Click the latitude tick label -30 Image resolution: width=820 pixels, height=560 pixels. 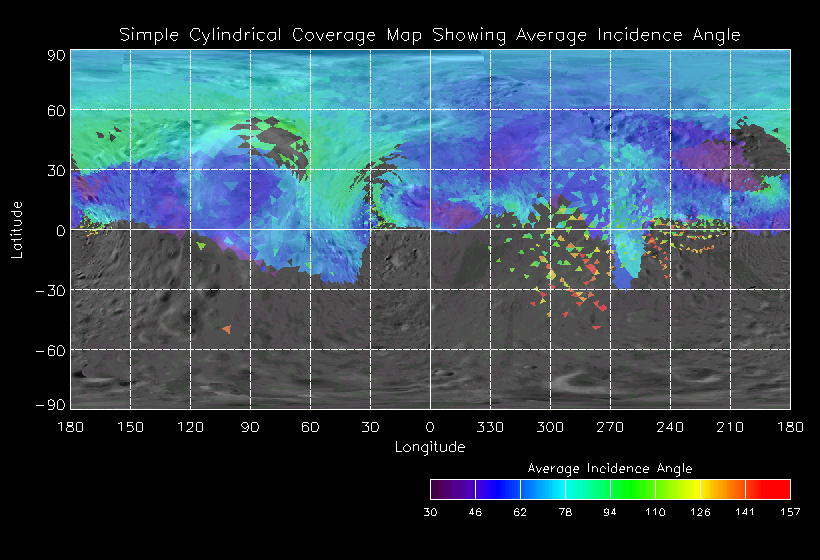click(x=50, y=291)
